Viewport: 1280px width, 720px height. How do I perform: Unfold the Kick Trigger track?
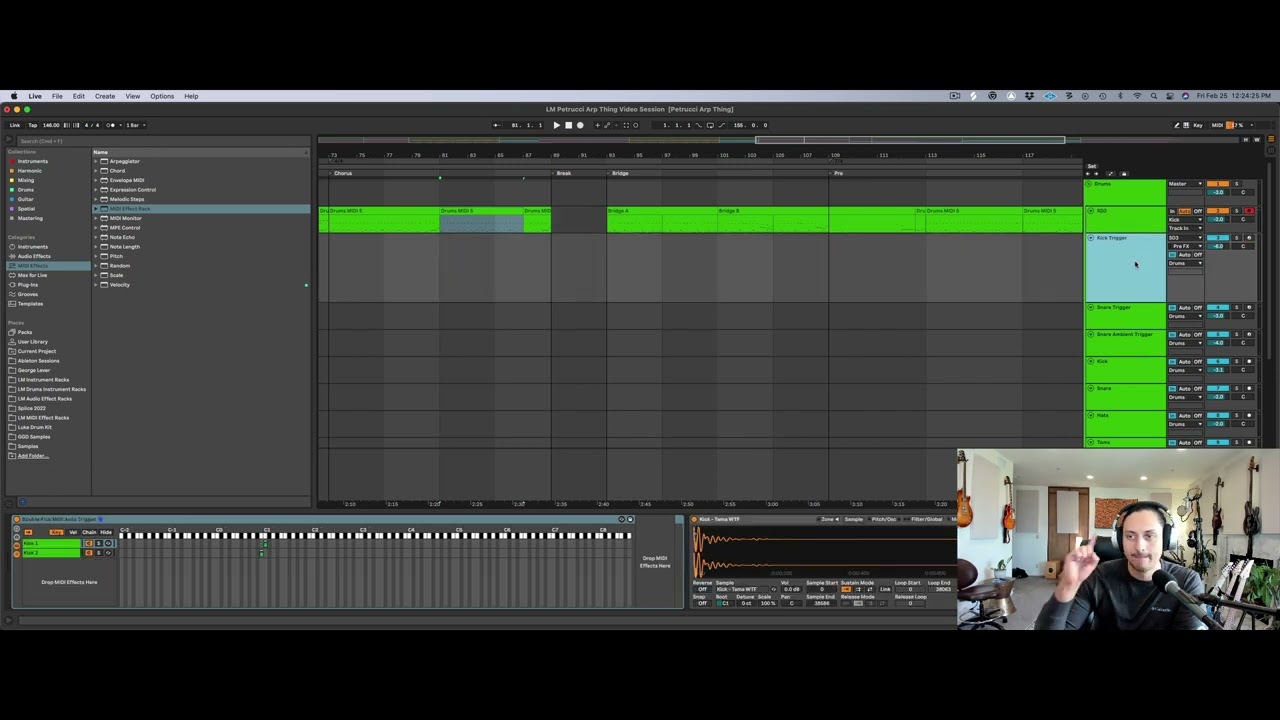click(1090, 238)
